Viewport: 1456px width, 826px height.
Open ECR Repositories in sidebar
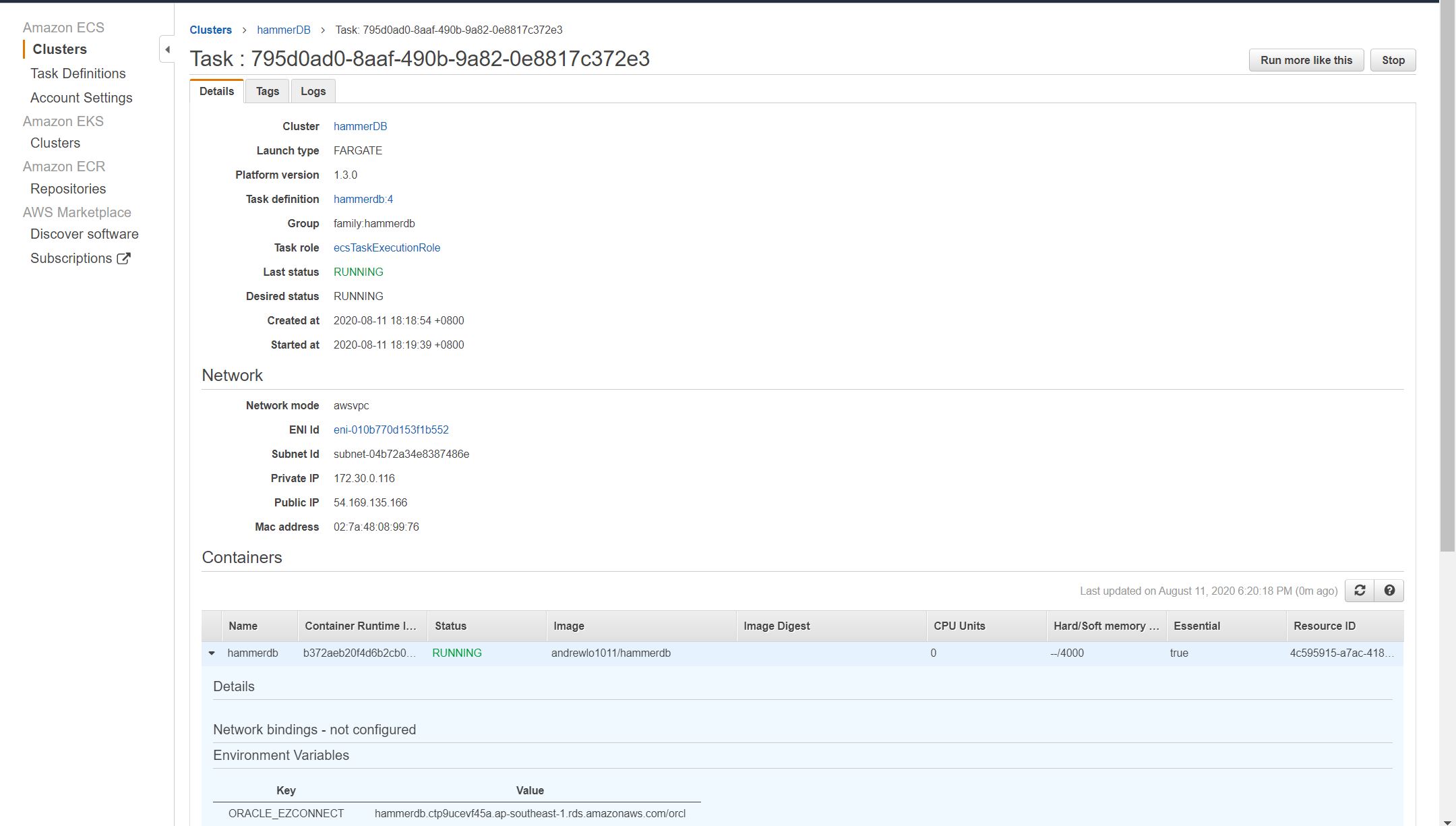pyautogui.click(x=67, y=189)
